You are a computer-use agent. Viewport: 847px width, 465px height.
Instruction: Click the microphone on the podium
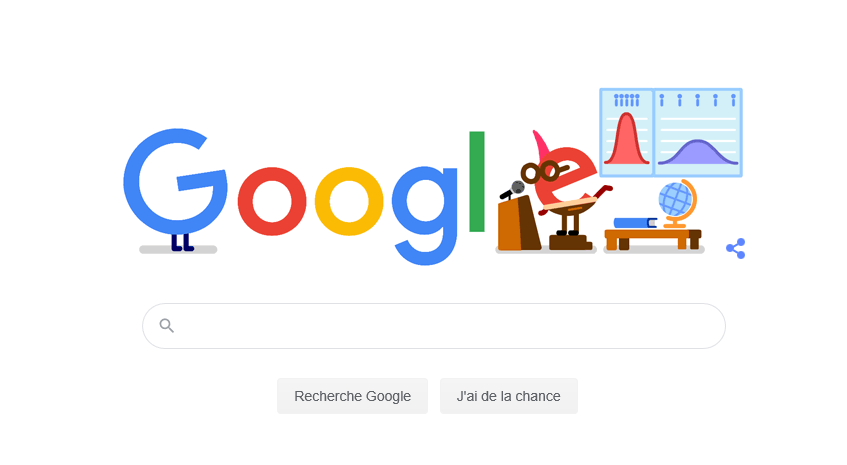(x=513, y=190)
